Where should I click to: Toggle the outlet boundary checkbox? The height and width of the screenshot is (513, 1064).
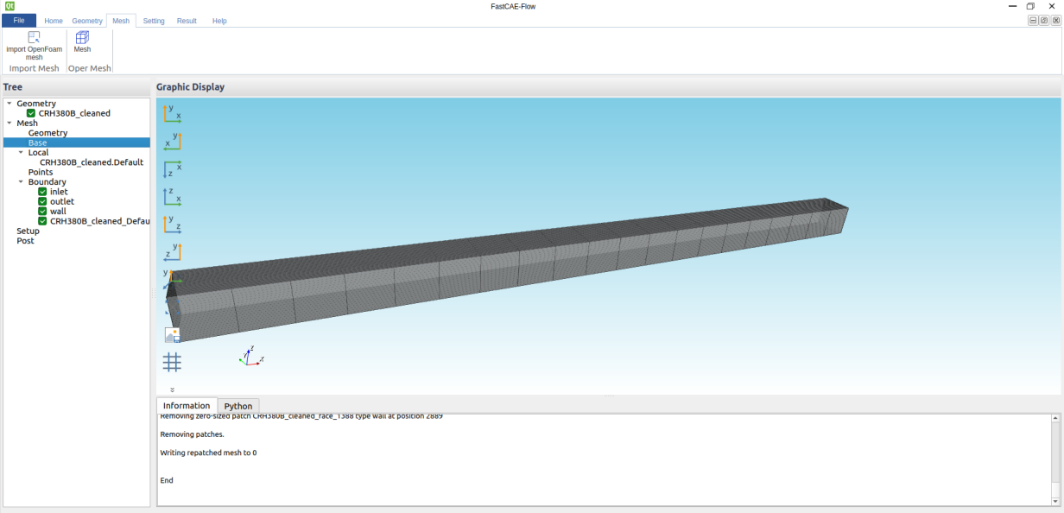click(x=43, y=202)
